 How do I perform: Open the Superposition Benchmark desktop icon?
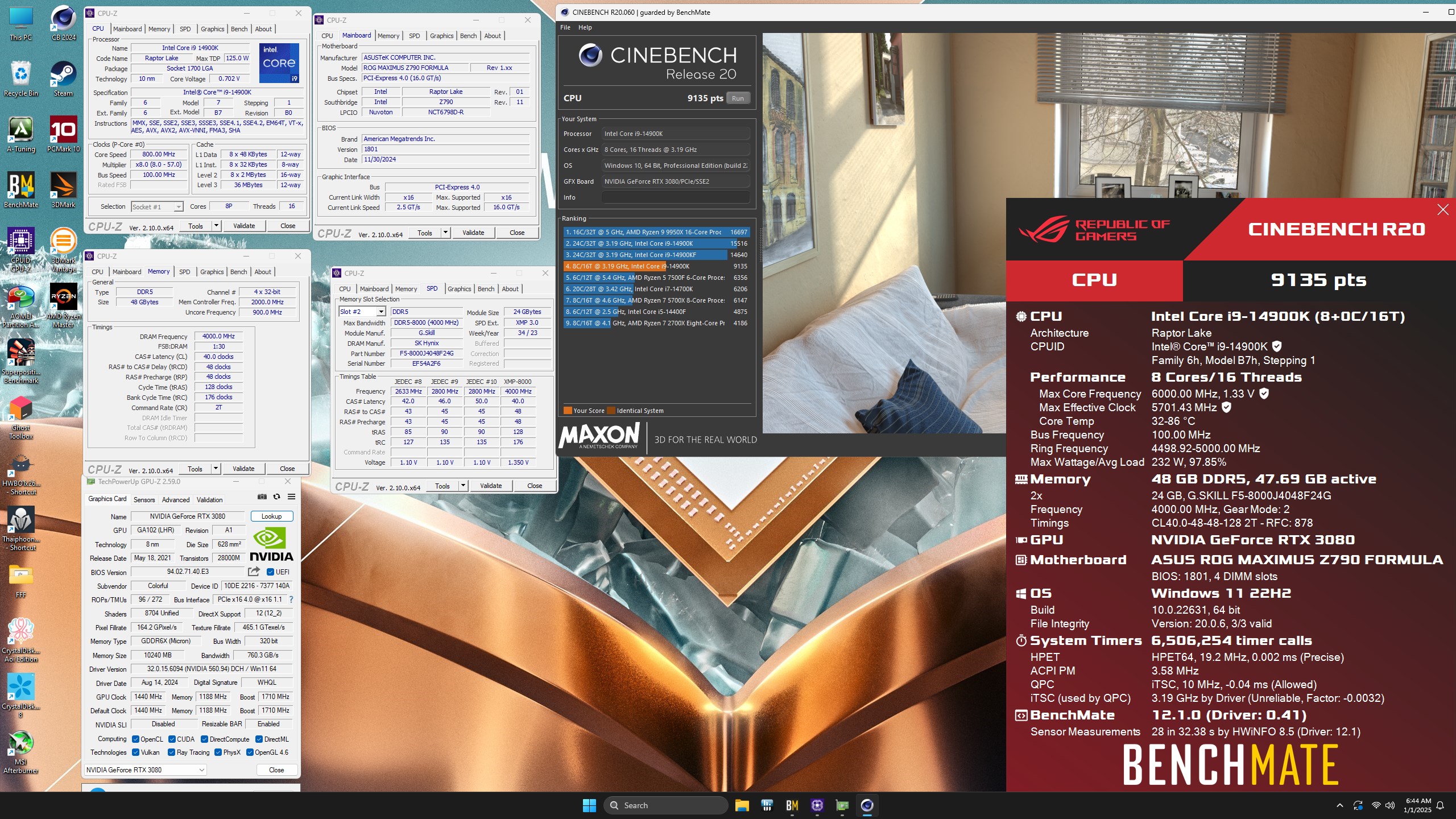(21, 361)
